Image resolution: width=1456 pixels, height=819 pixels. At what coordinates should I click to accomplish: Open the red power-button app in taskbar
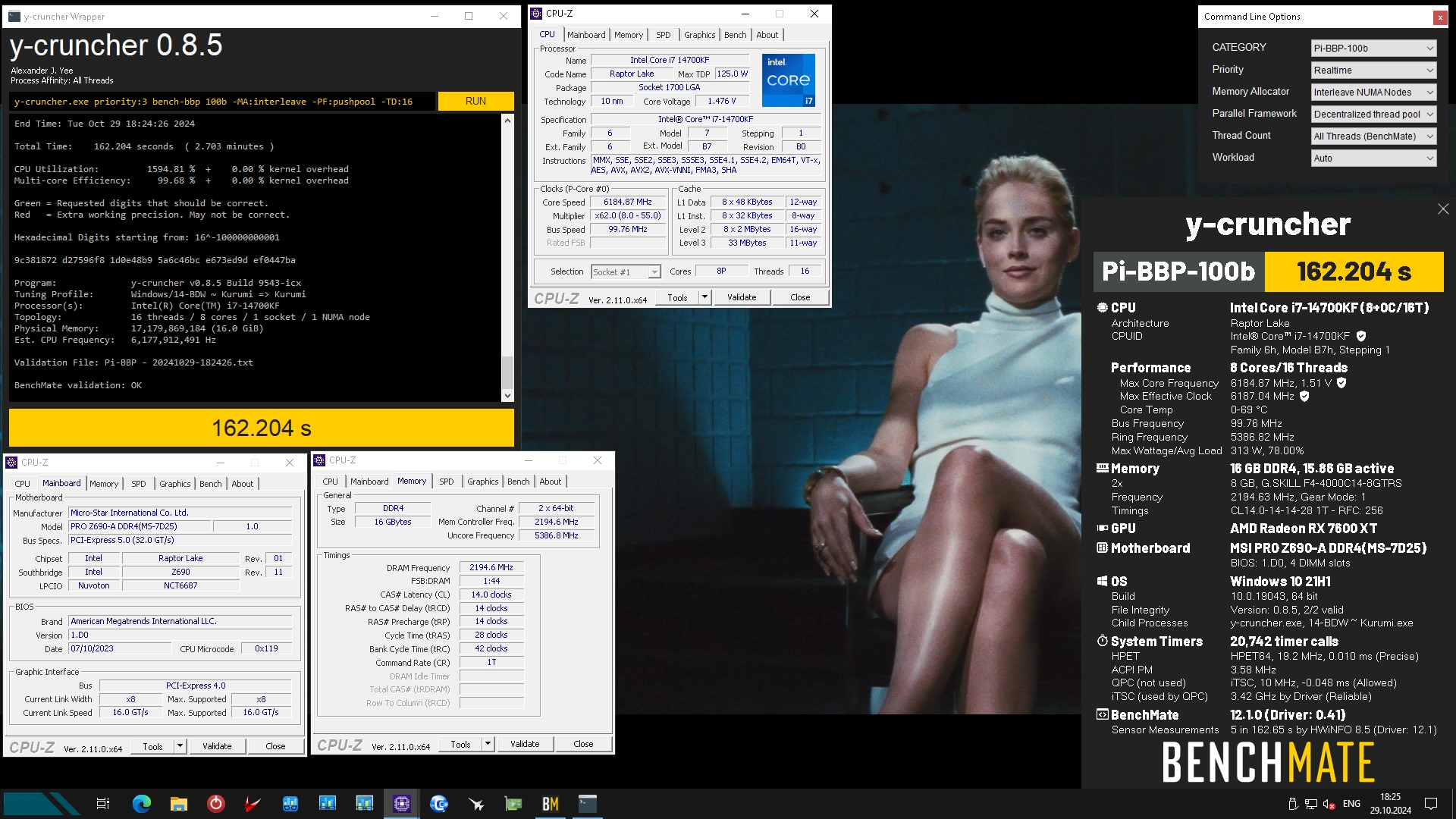tap(216, 804)
